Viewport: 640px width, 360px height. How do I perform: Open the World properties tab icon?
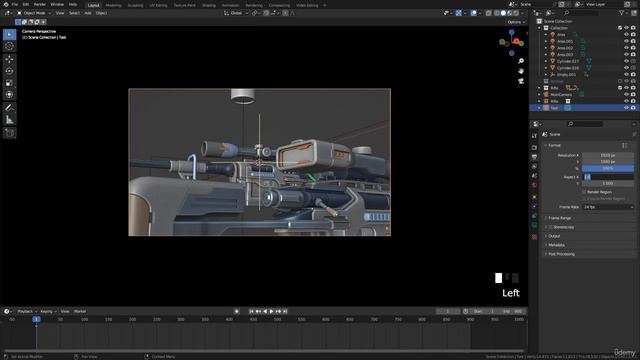click(534, 185)
